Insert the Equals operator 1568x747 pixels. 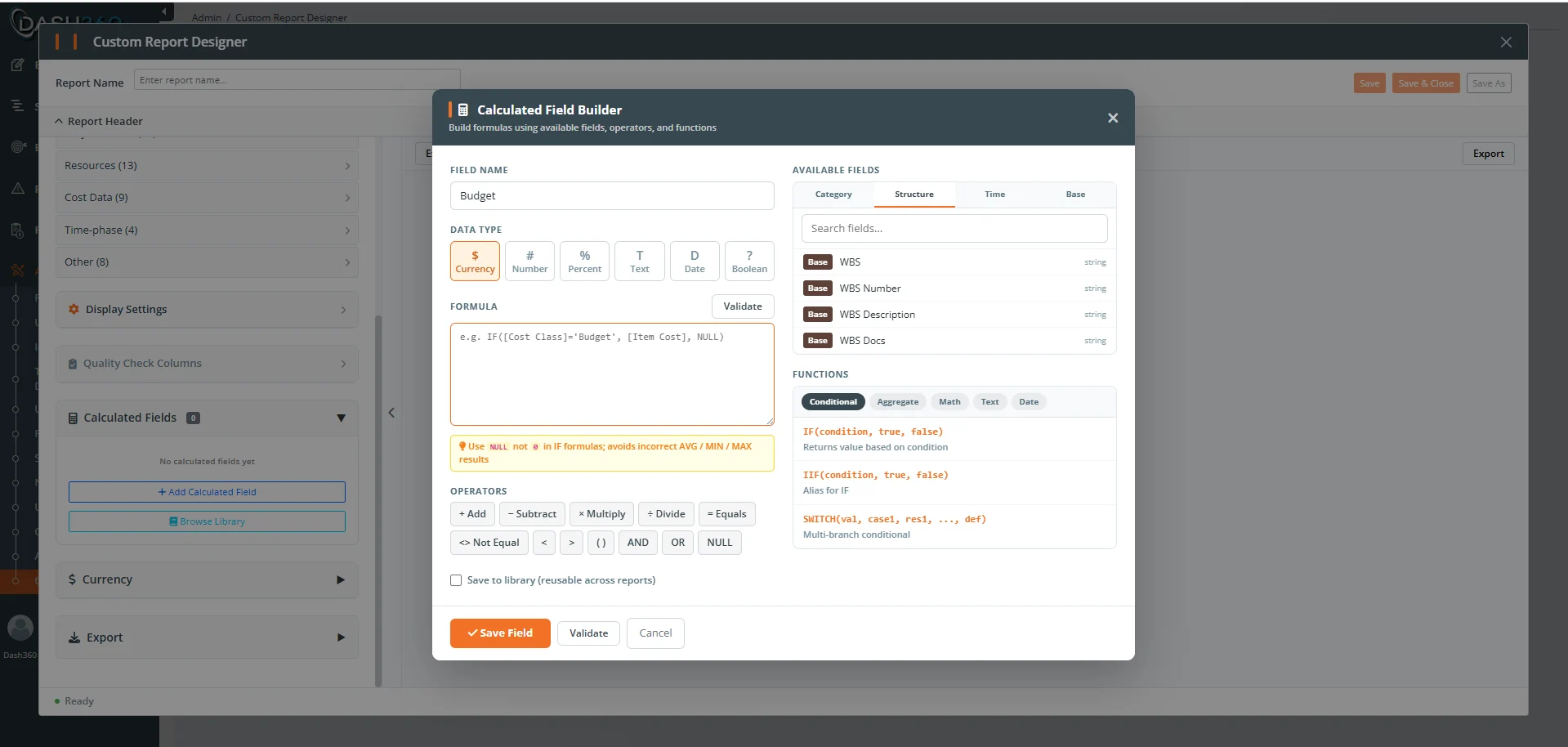[726, 514]
